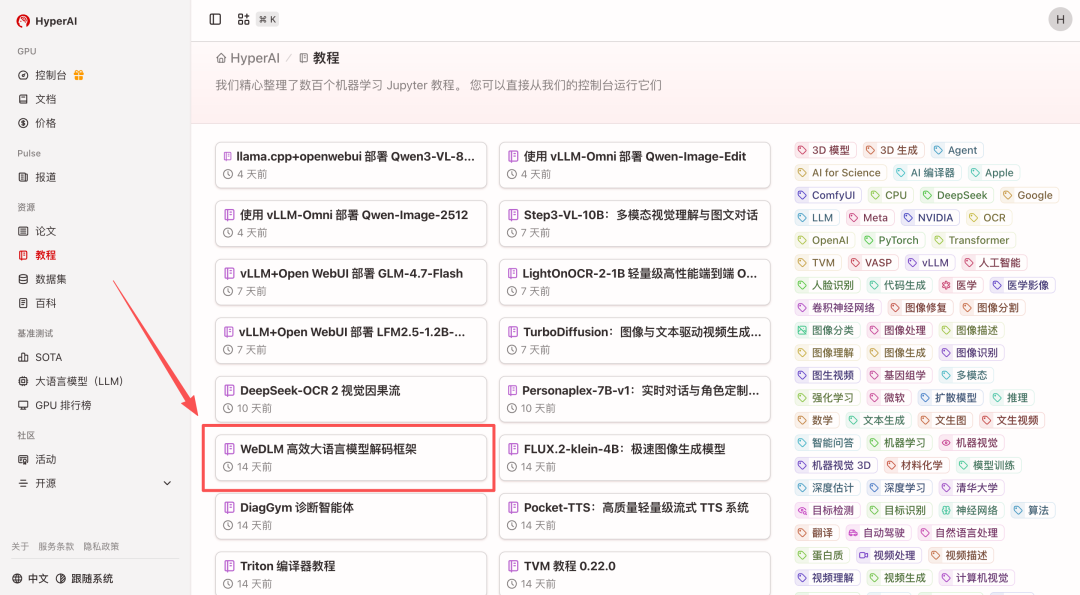Select 论文 in the sidebar menu
The width and height of the screenshot is (1080, 595).
pyautogui.click(x=45, y=231)
